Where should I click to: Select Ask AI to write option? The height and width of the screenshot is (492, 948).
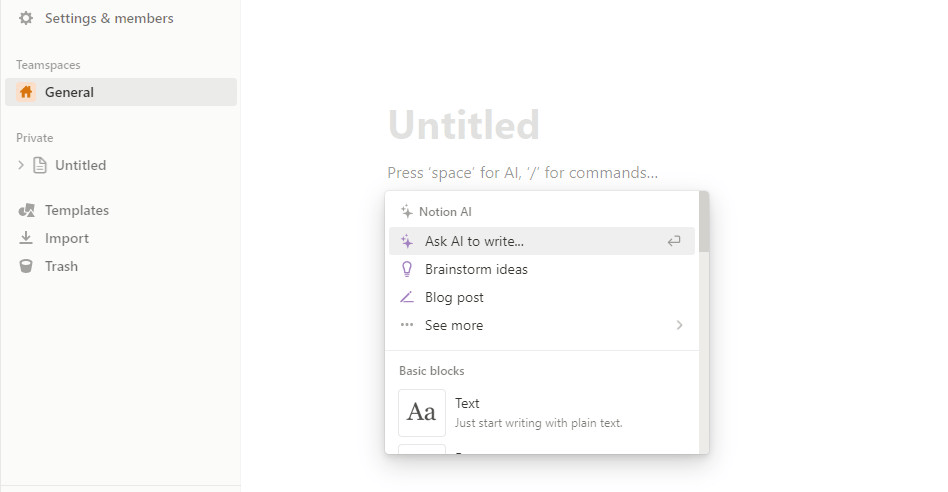(x=474, y=241)
